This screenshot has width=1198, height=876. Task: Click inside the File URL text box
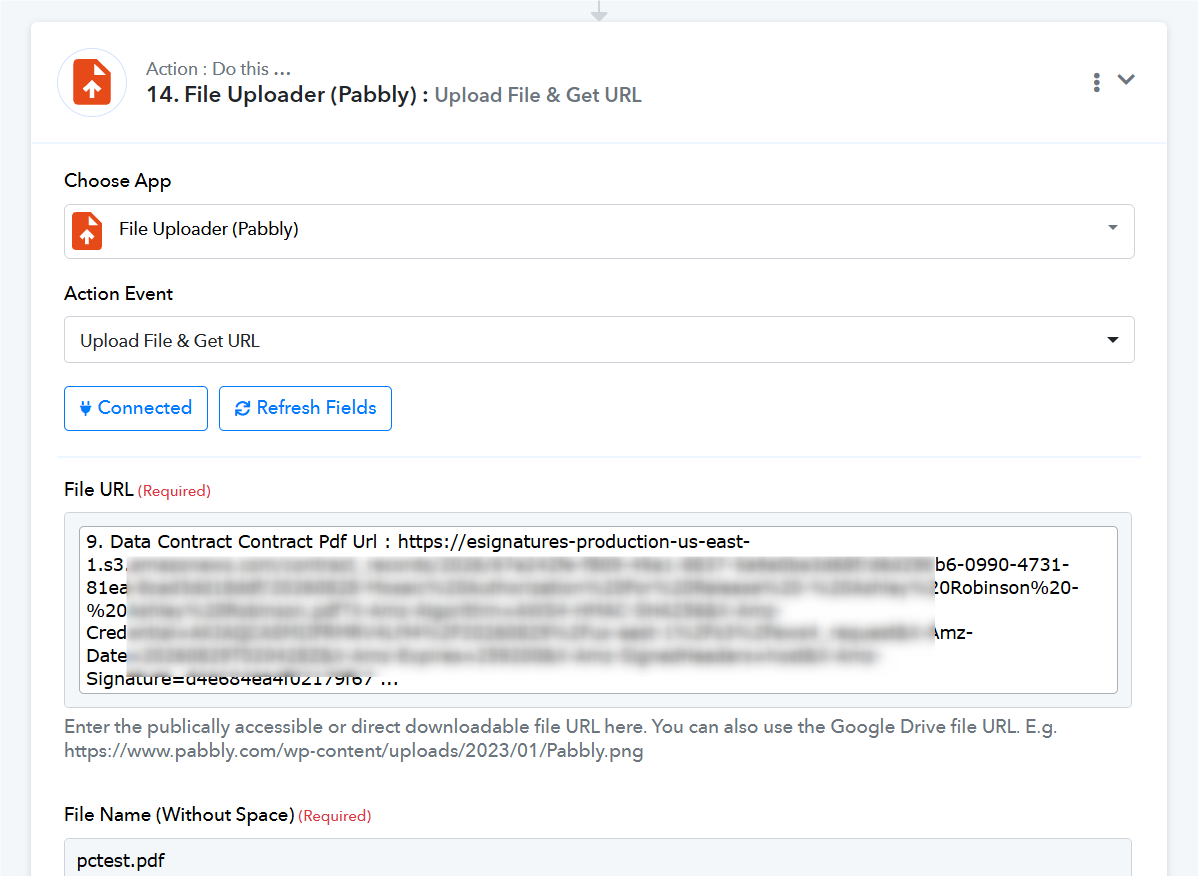(598, 610)
